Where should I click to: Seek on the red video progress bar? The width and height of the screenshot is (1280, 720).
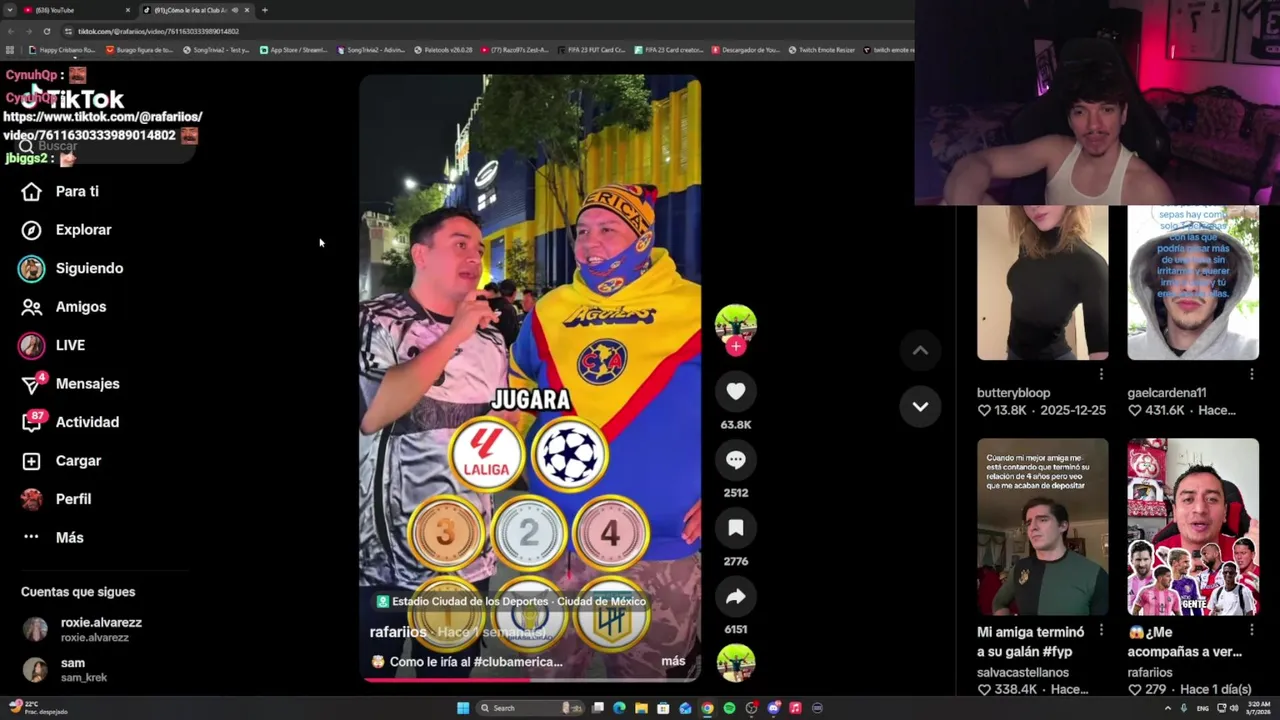(530, 680)
